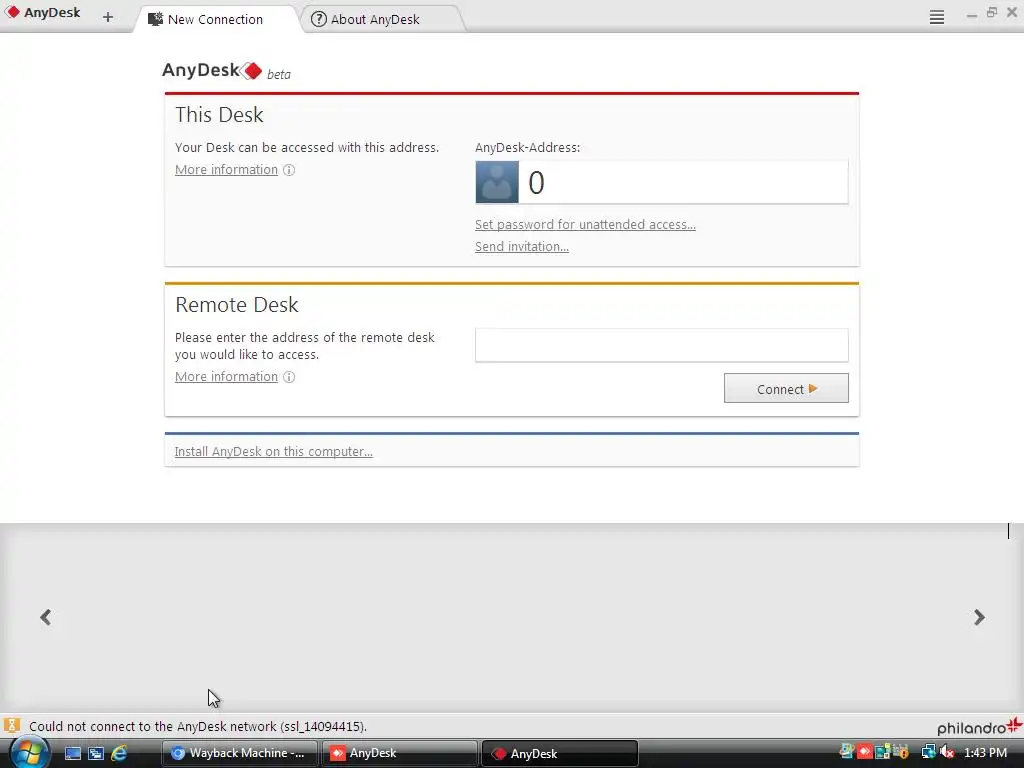This screenshot has height=768, width=1024.
Task: Click the network tray icon
Action: coord(928,752)
